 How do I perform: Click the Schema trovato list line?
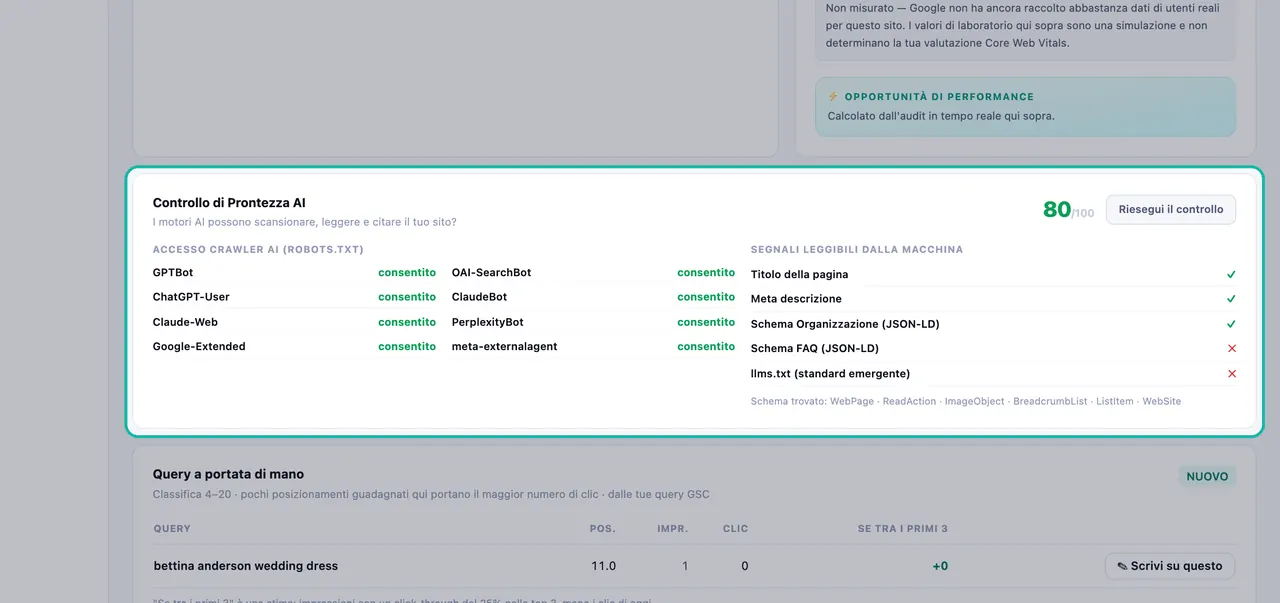pos(966,401)
